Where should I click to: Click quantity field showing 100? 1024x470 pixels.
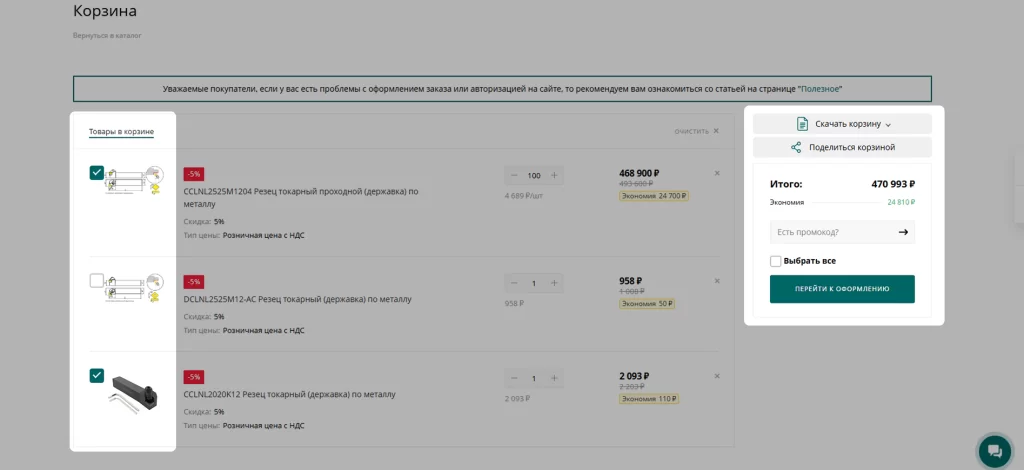pyautogui.click(x=534, y=176)
